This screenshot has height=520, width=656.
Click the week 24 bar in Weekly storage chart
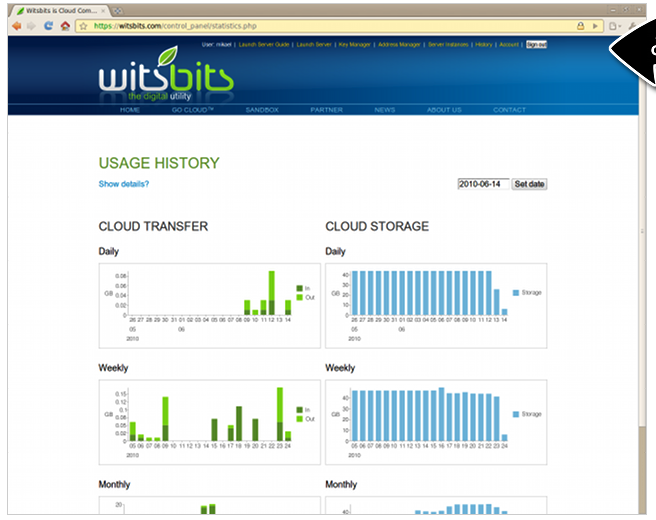[505, 438]
